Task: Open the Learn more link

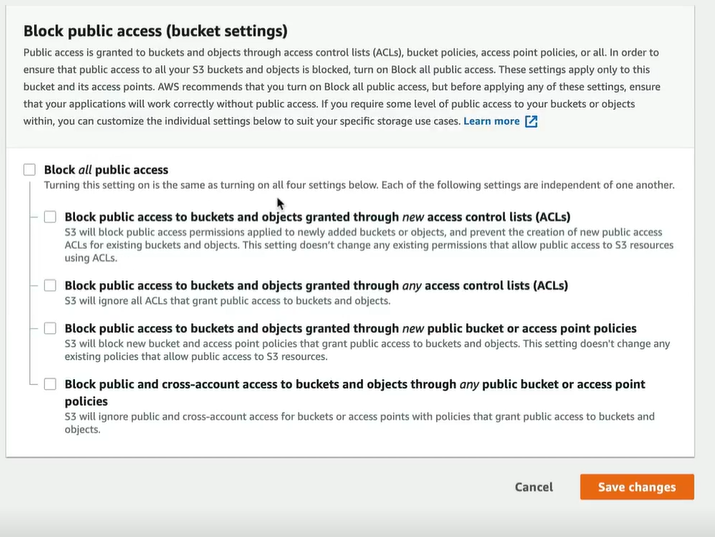Action: [x=492, y=121]
